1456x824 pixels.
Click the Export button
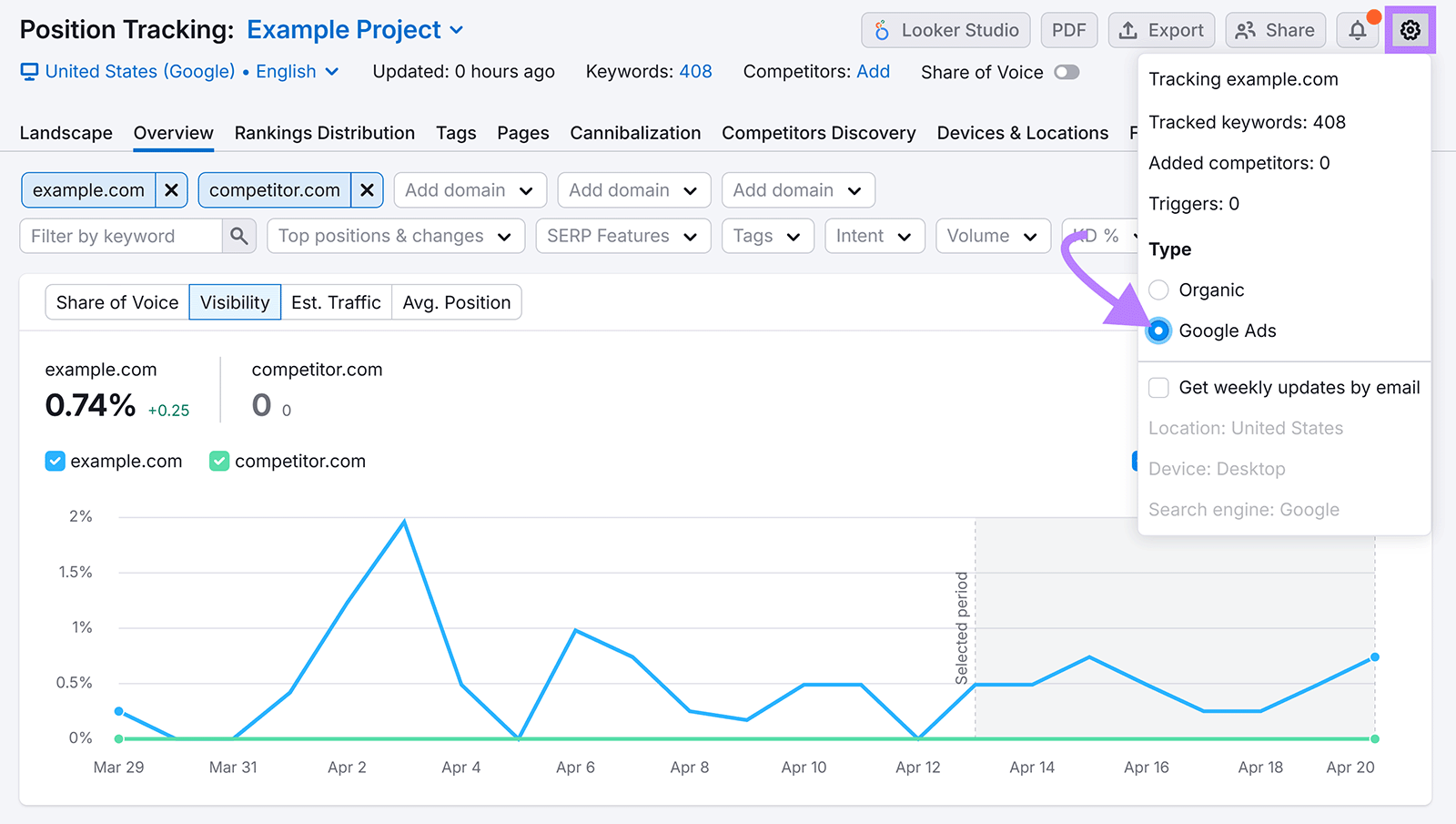[x=1161, y=30]
